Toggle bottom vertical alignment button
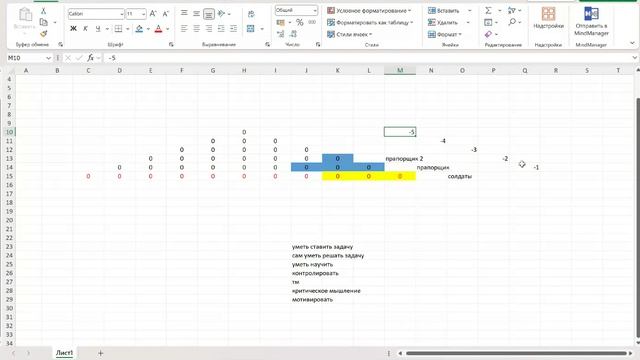 pos(209,14)
